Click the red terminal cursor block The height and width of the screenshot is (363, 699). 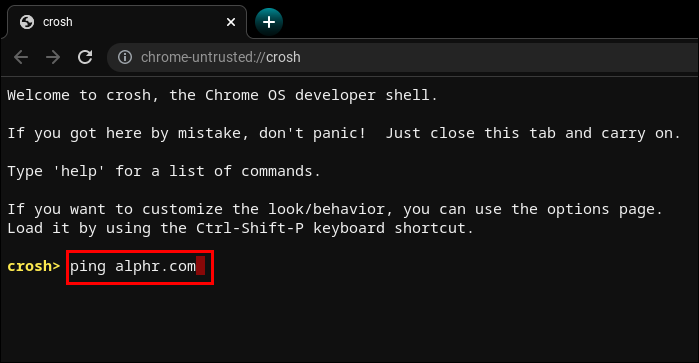point(201,266)
